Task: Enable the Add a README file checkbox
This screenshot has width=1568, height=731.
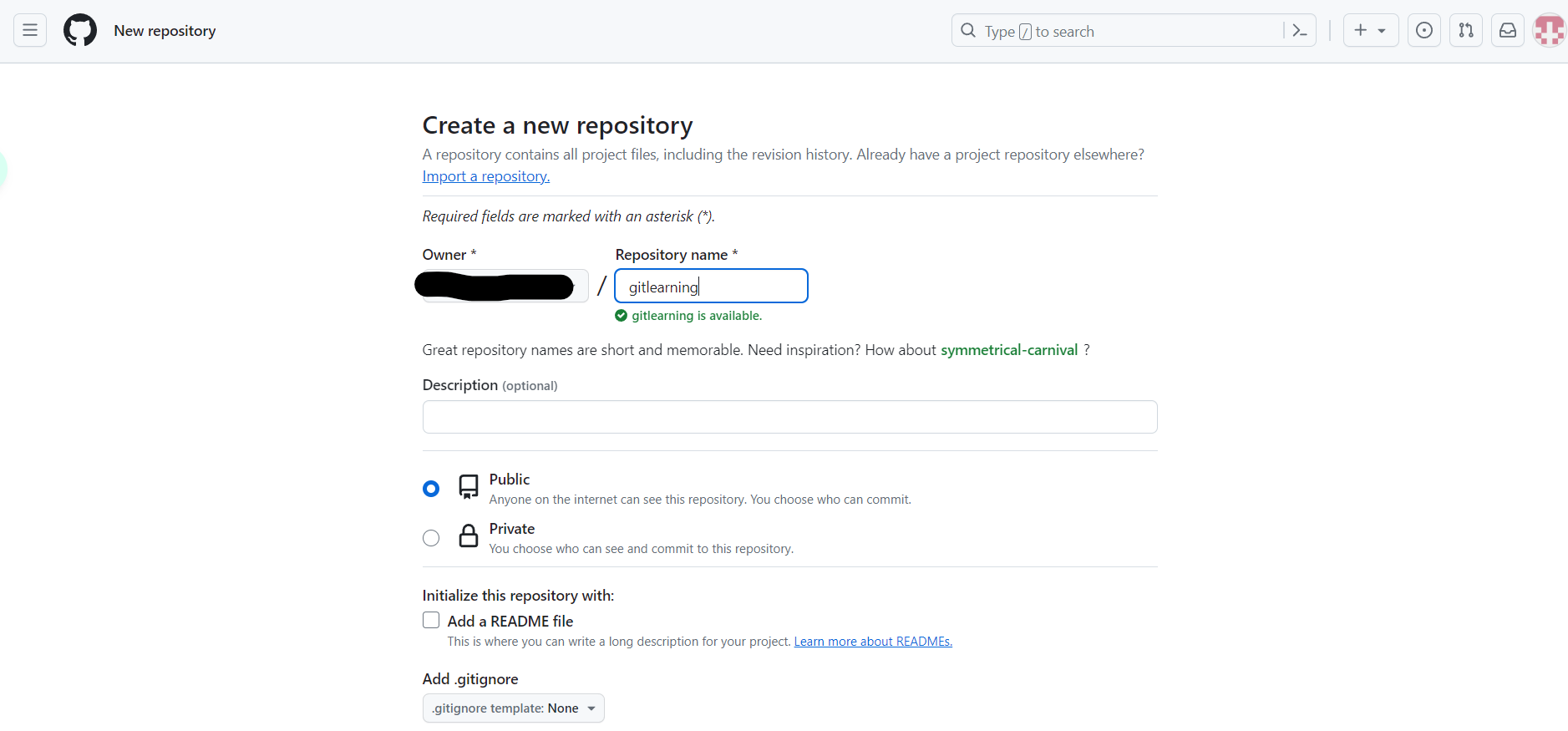Action: point(431,620)
